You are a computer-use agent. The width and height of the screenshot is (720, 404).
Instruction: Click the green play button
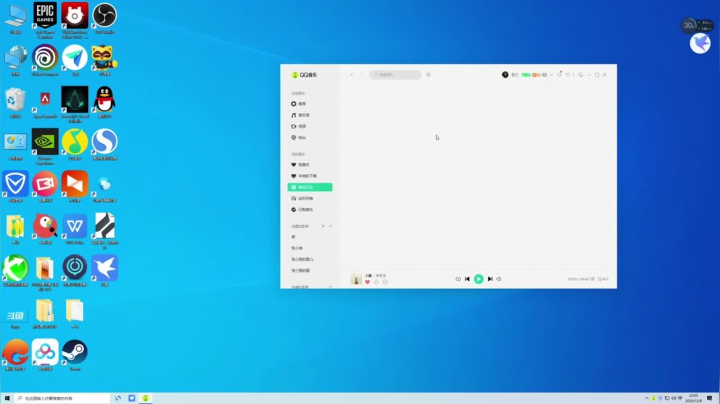478,279
